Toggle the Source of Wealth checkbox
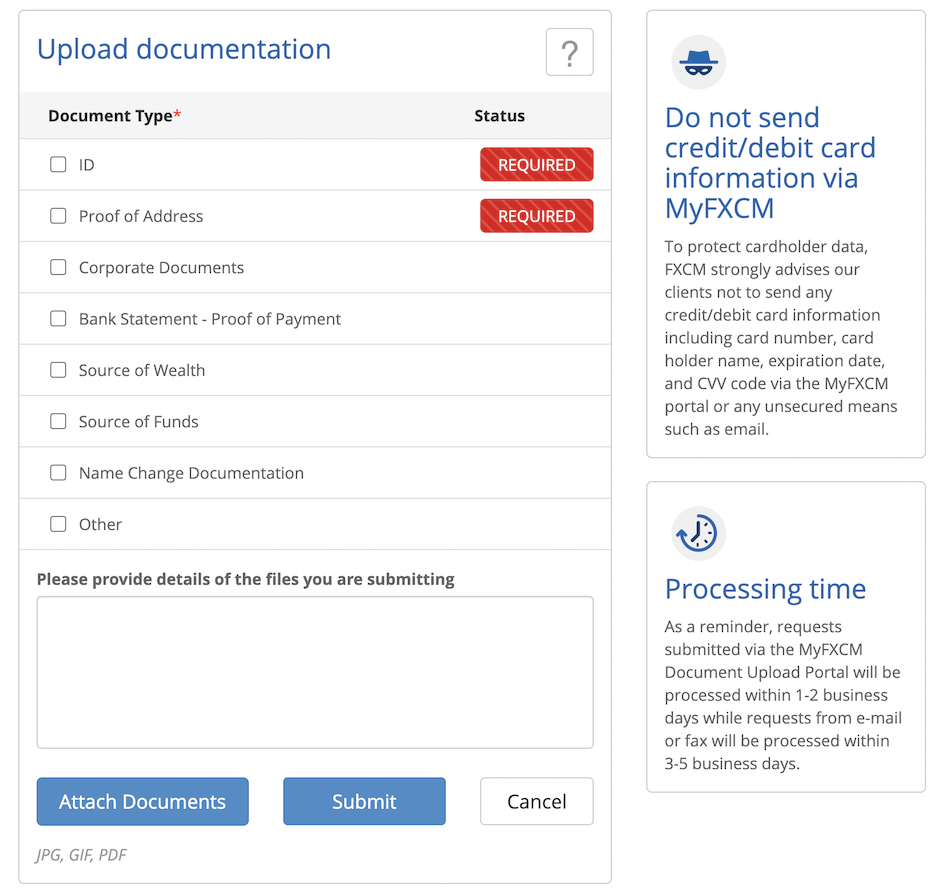950x896 pixels. [x=59, y=370]
